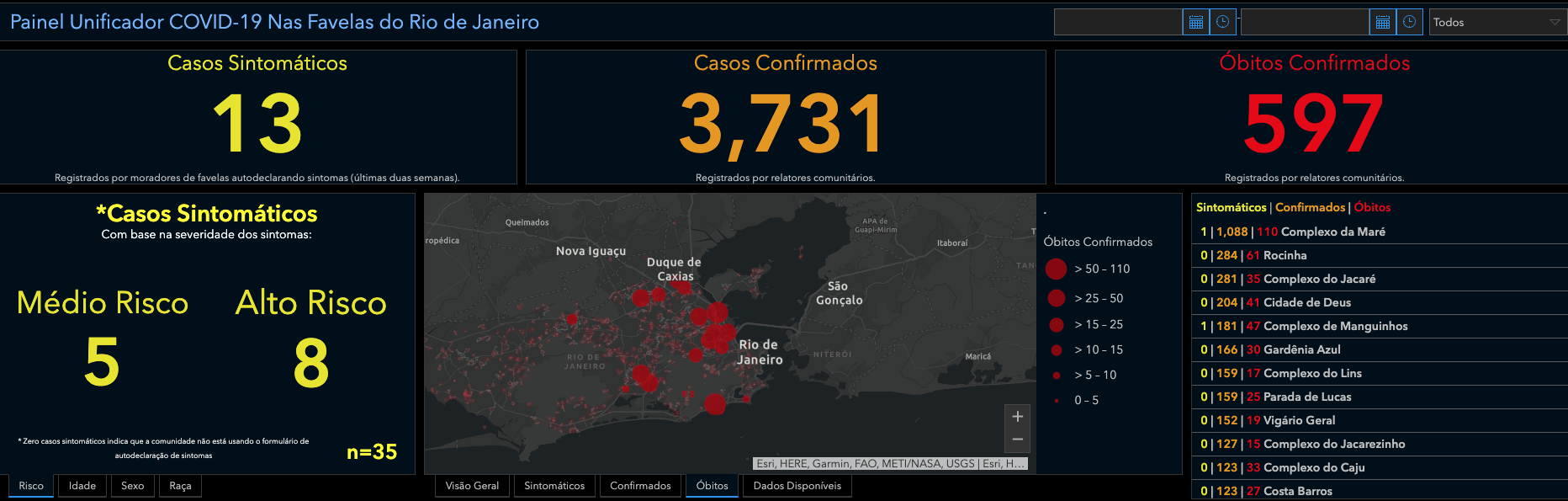Open the end time clock picker
Viewport: 1568px width, 501px height.
pos(1409,23)
